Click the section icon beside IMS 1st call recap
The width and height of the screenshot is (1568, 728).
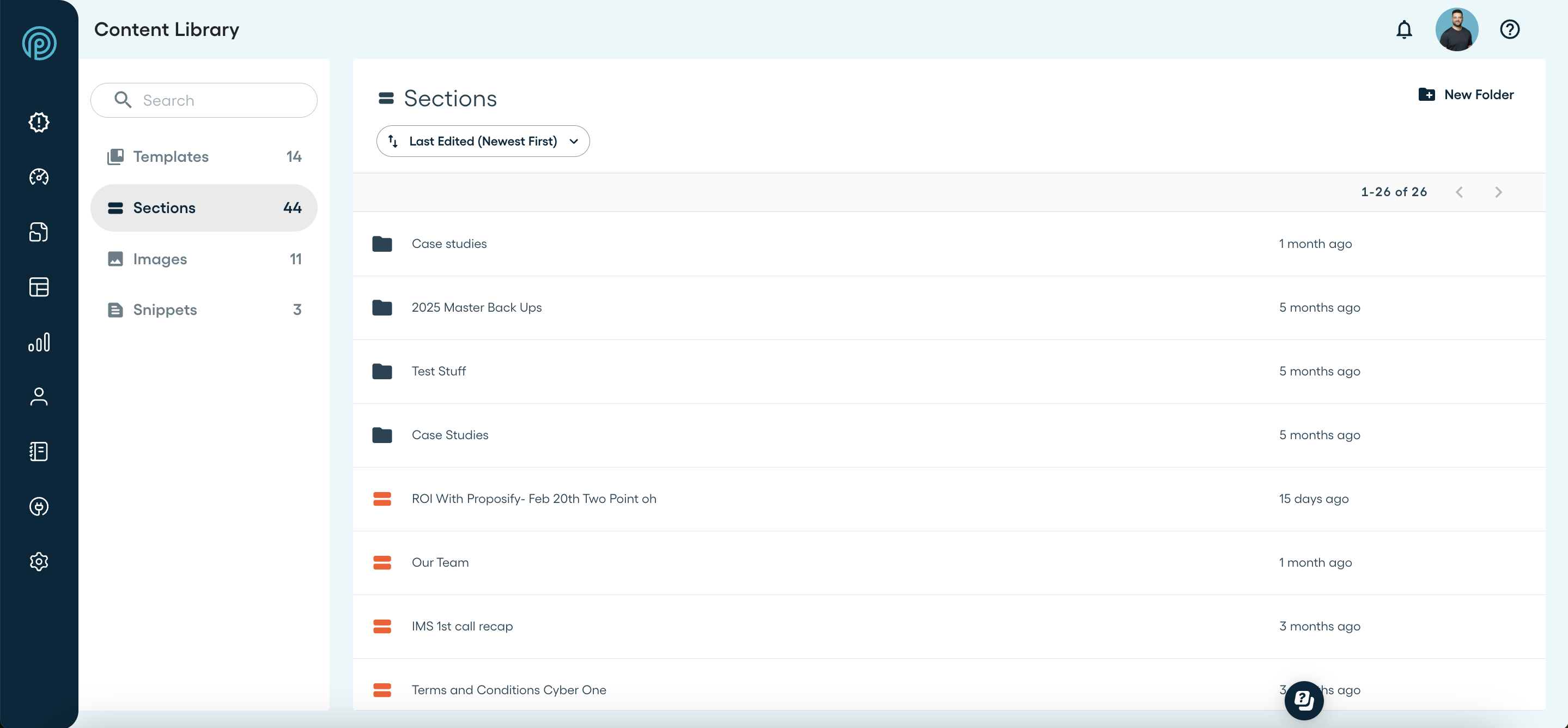pos(382,626)
